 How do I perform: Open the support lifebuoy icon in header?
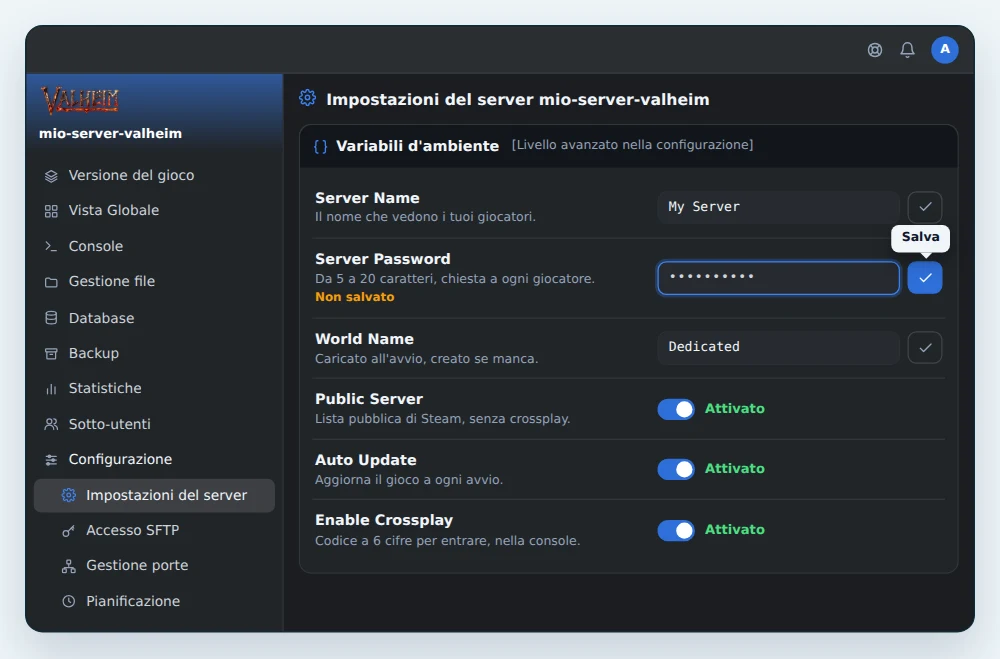point(875,50)
